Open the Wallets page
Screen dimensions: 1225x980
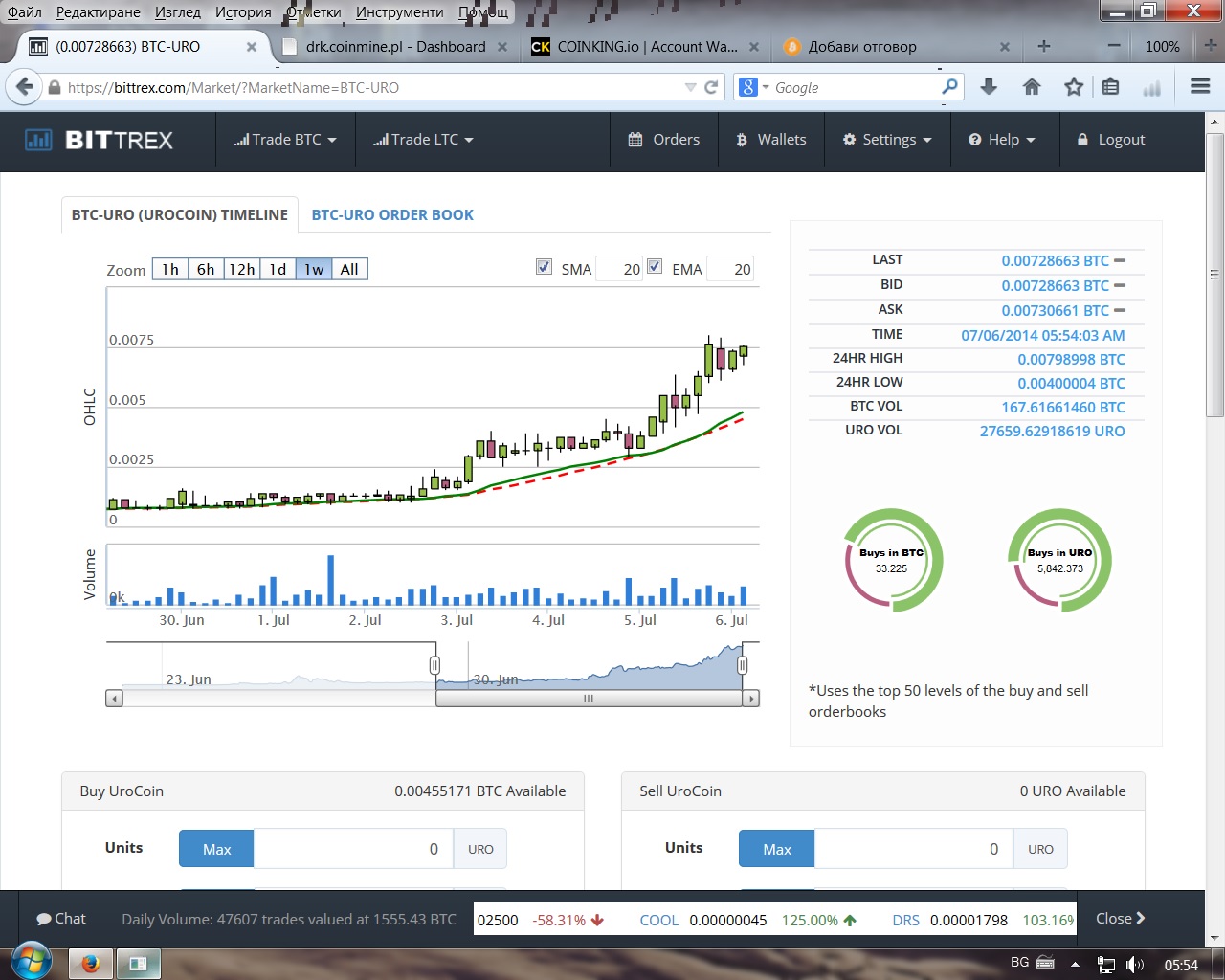(x=771, y=140)
